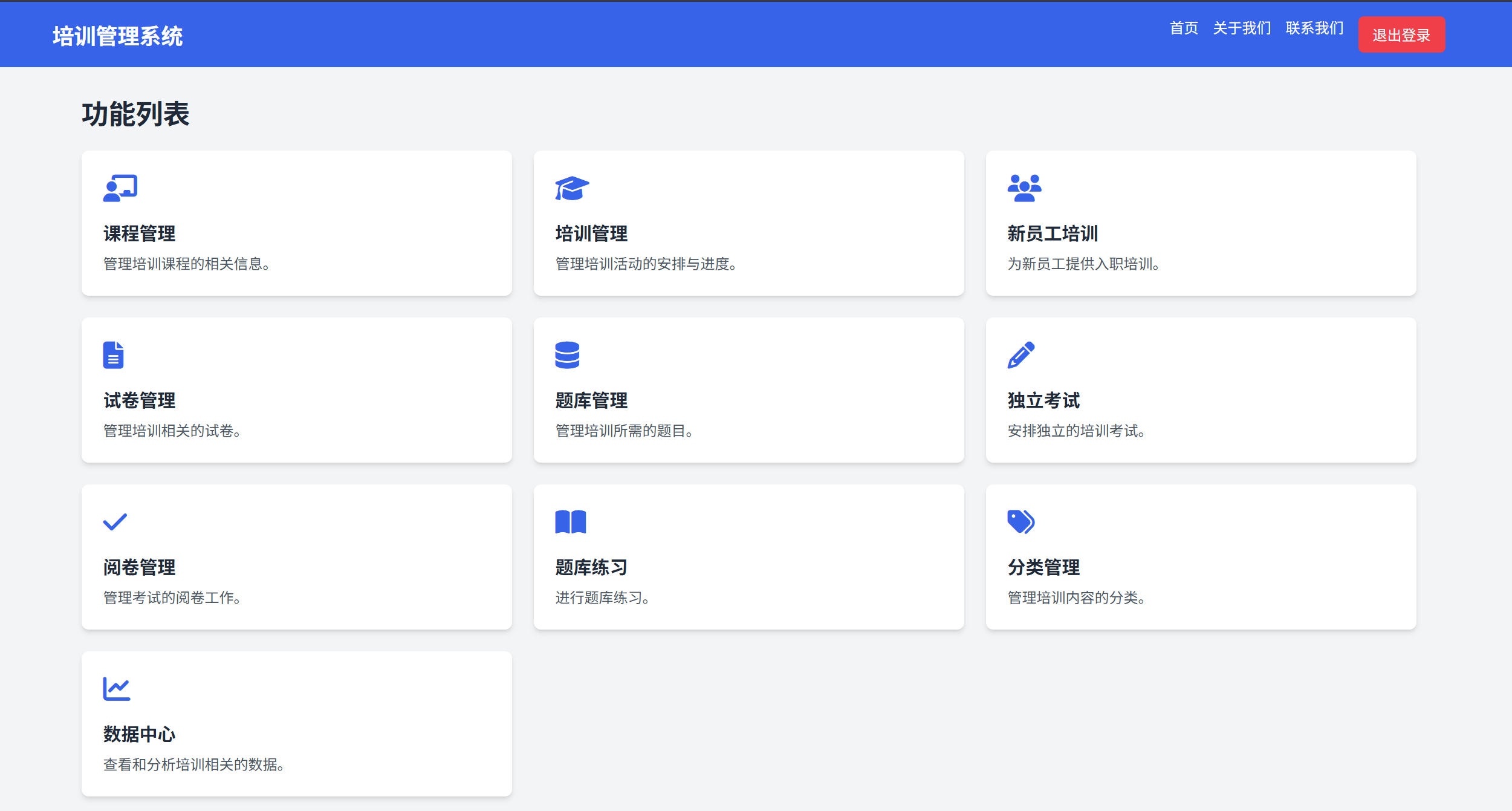Click the category management tags icon
Screen dimensions: 1512x811
coord(1021,522)
